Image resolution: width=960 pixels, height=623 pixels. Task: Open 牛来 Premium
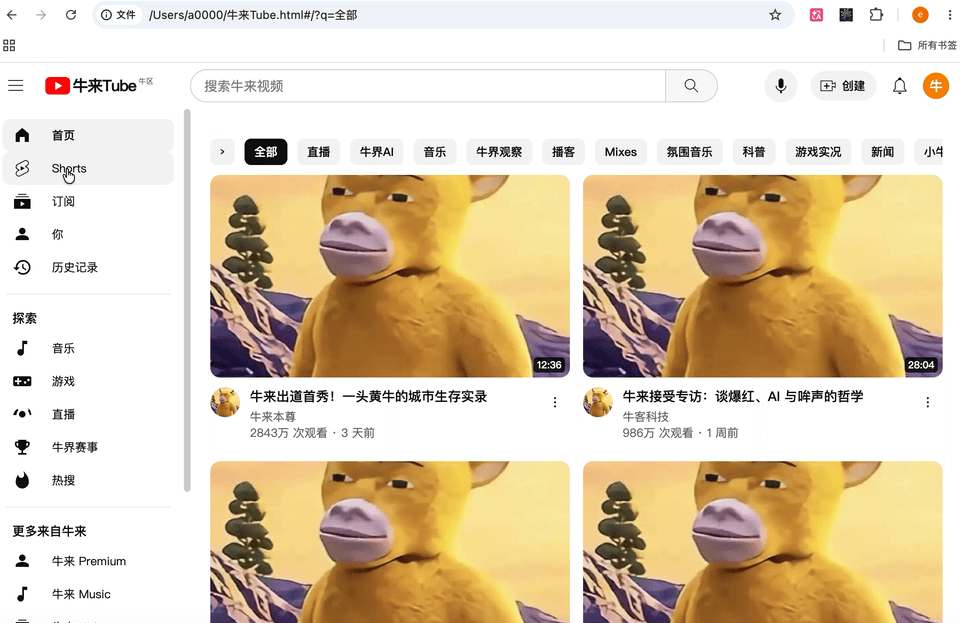[88, 561]
